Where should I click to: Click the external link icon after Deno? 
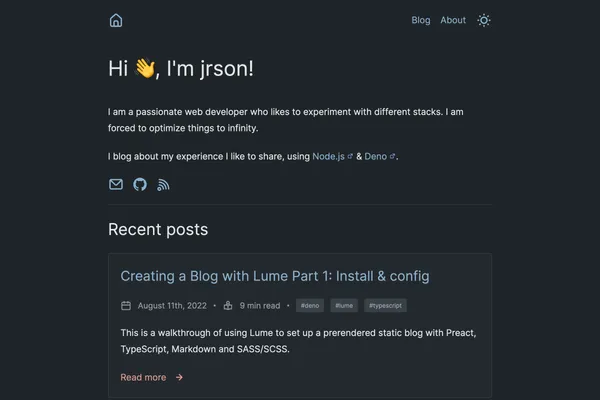point(392,157)
